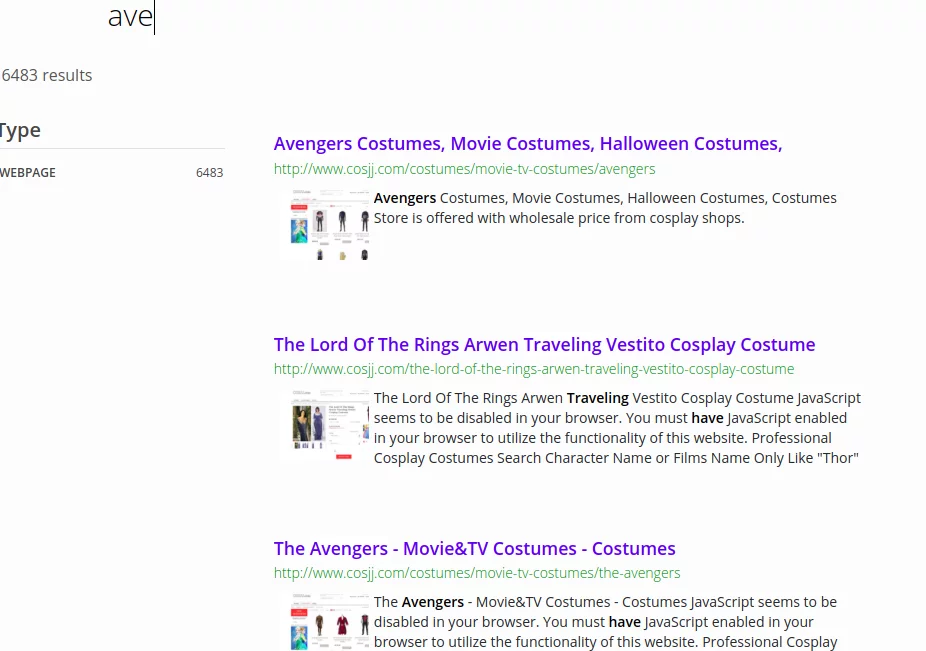Open "Avengers Costumes, Movie Costumes, Halloween Costumes" result
Screen dimensions: 926x651
[527, 144]
